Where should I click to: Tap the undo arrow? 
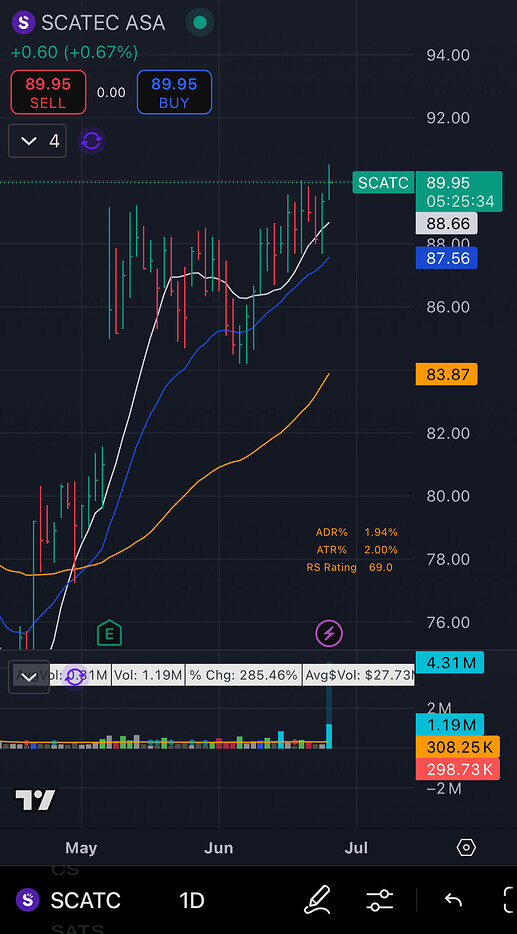[453, 900]
